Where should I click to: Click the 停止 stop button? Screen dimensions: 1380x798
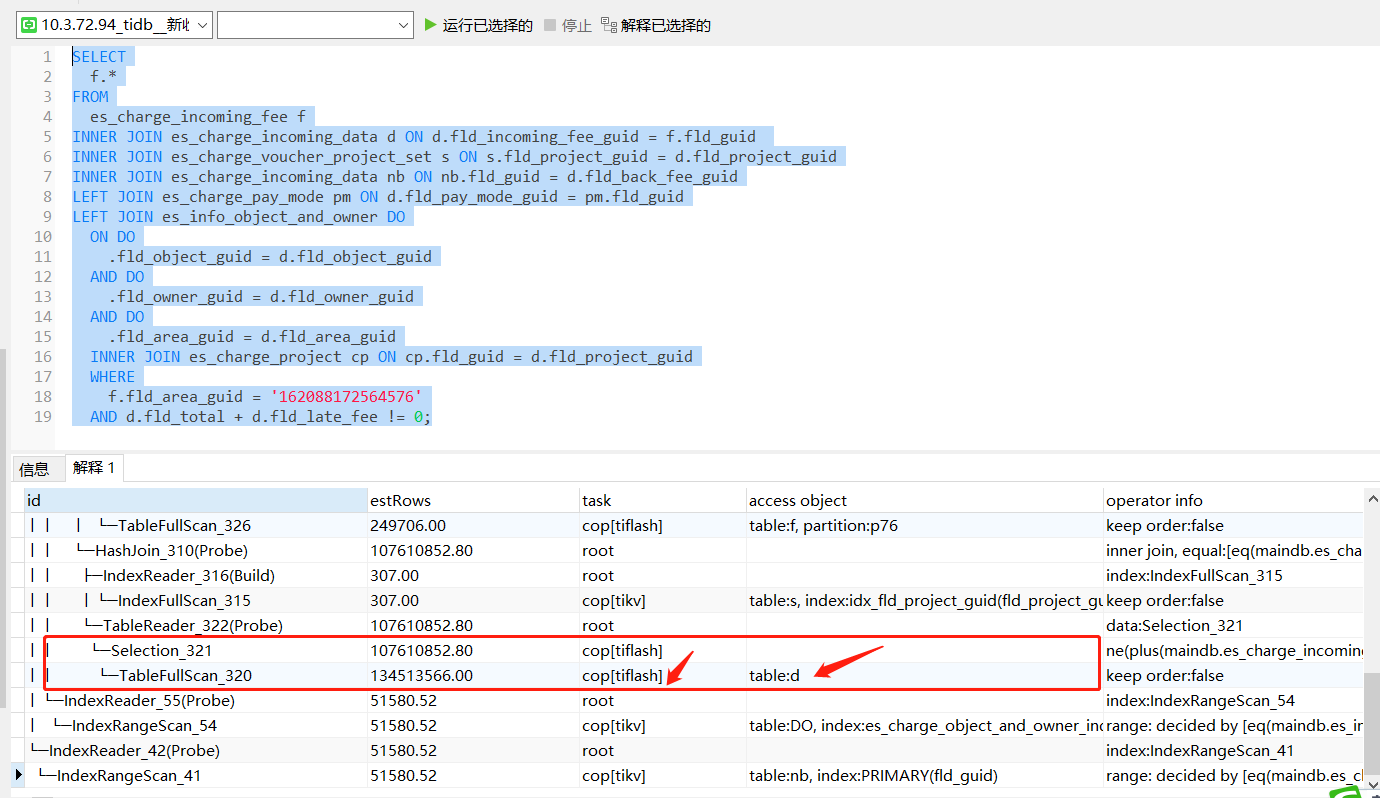coord(568,25)
